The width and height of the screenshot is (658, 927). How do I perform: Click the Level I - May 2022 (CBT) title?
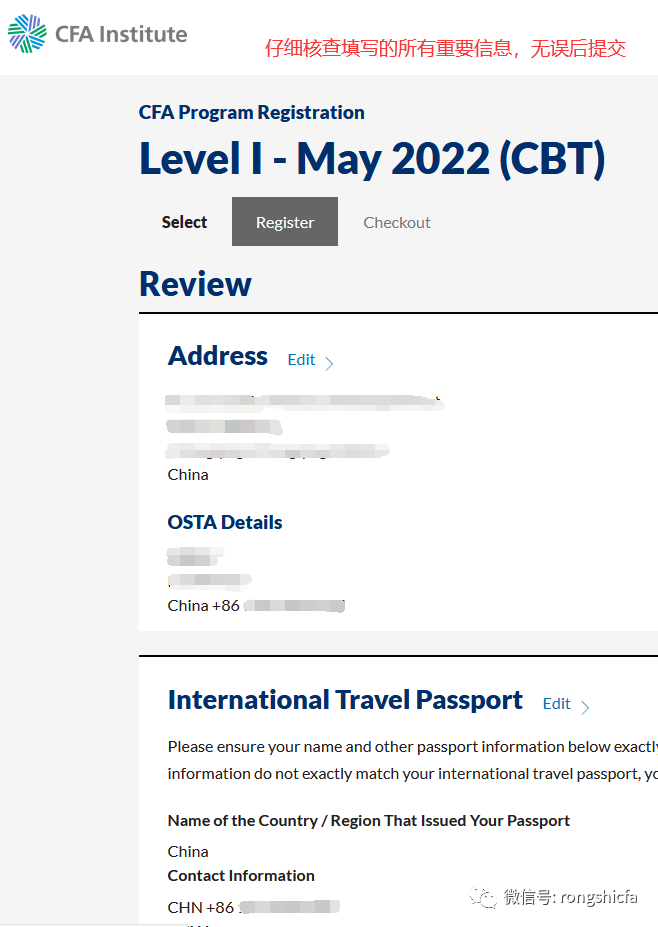tap(372, 159)
